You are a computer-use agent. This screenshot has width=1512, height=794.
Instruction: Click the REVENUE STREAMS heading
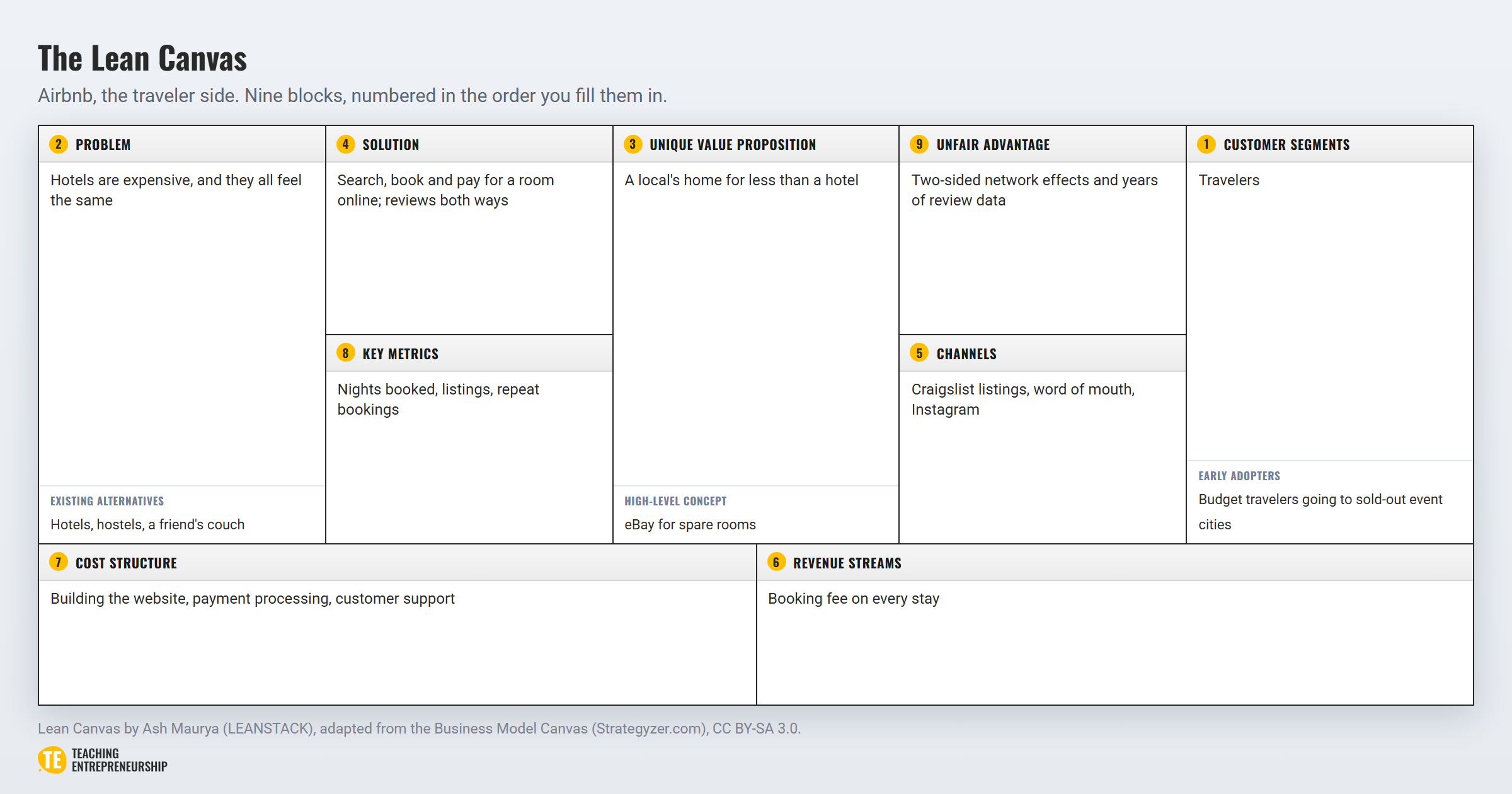(847, 563)
